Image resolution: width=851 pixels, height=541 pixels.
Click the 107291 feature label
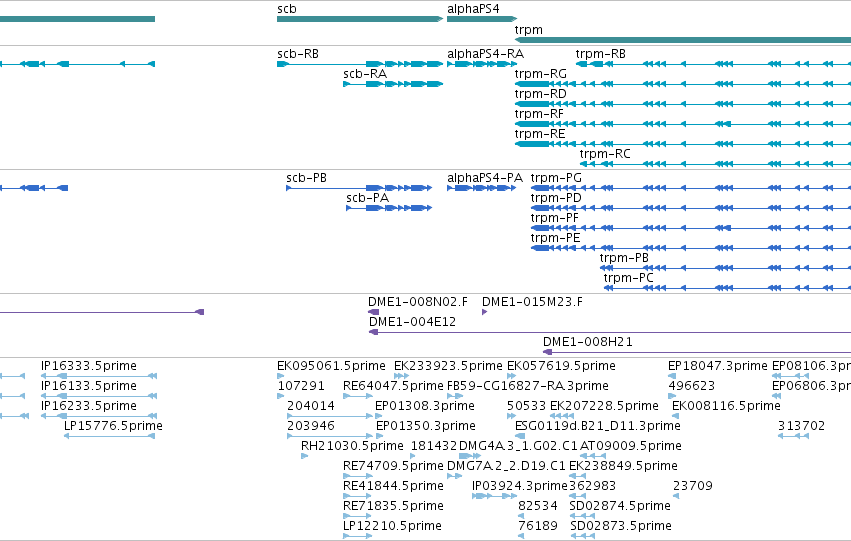coord(301,386)
